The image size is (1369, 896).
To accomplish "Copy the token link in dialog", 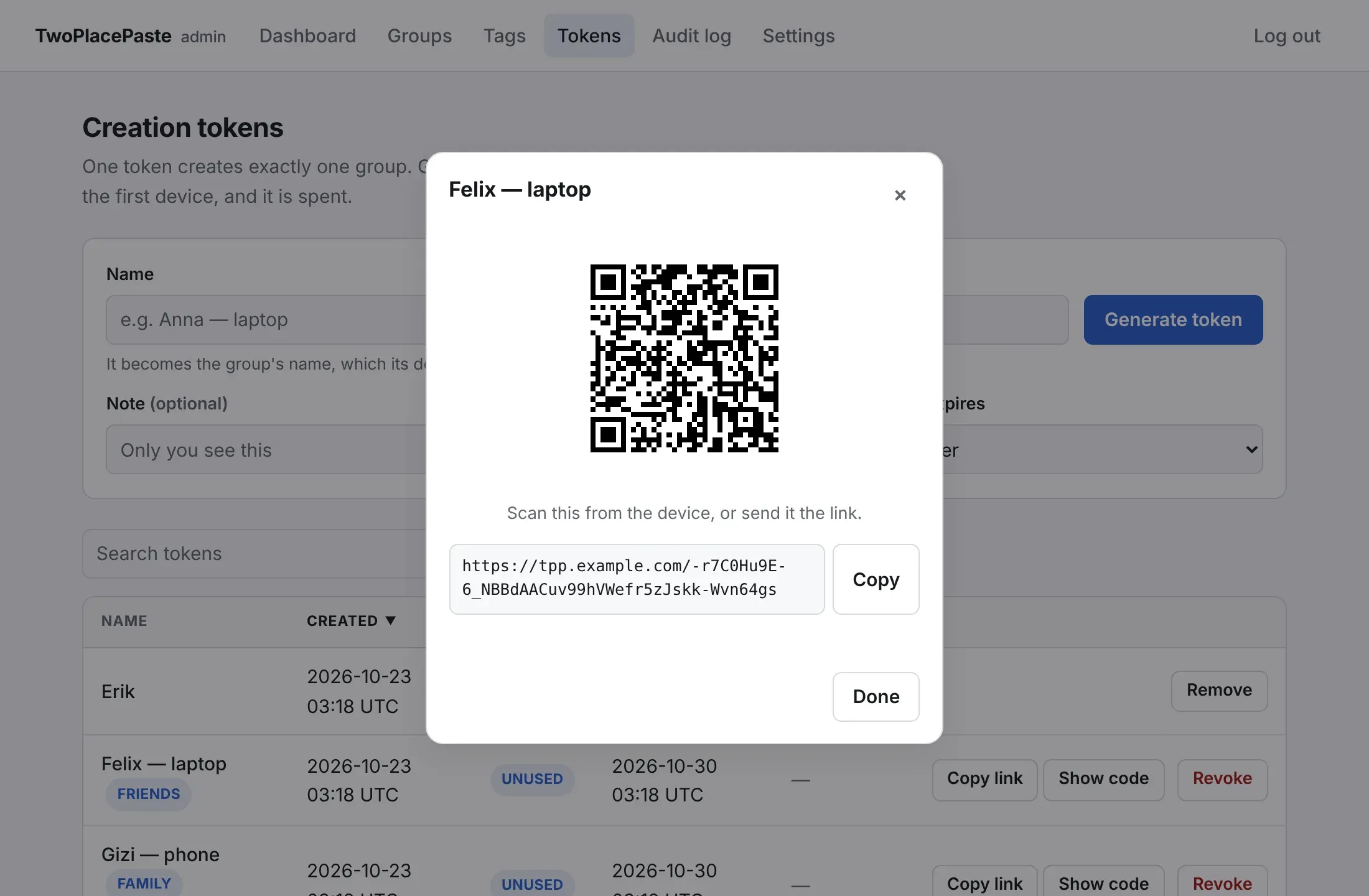I will coord(876,579).
